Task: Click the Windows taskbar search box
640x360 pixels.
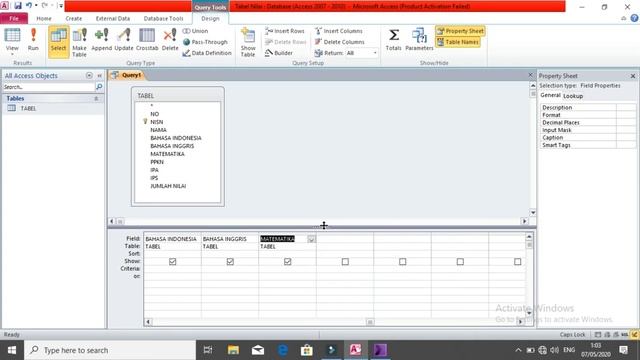Action: 110,350
